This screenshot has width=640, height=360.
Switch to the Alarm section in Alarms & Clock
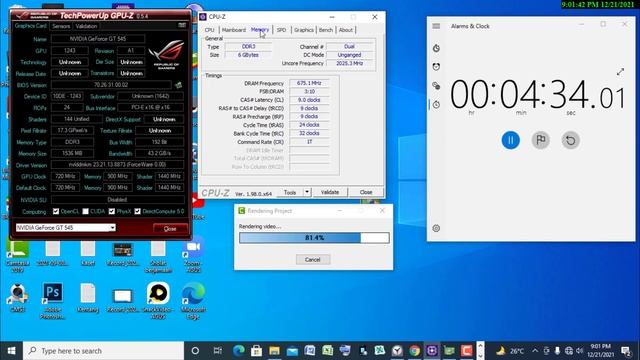pos(436,67)
